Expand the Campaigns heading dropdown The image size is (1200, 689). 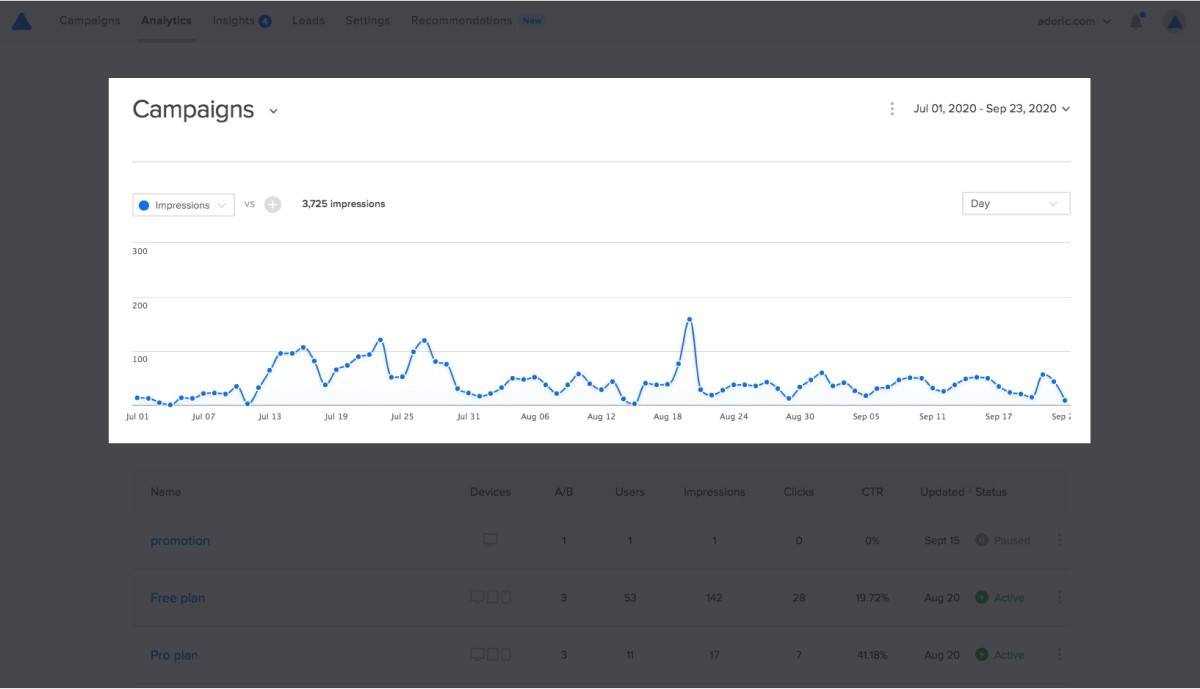(273, 111)
